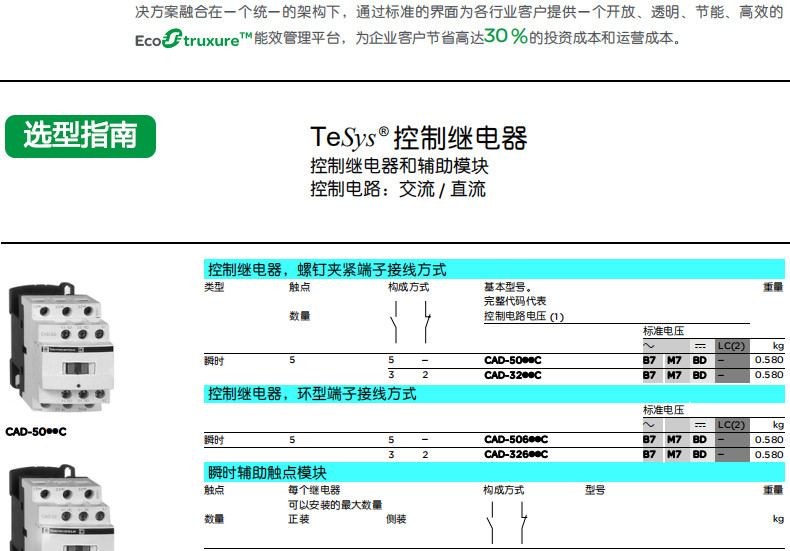
Task: Click the AC tilde symbol in the first table's voltage row
Action: [x=649, y=346]
